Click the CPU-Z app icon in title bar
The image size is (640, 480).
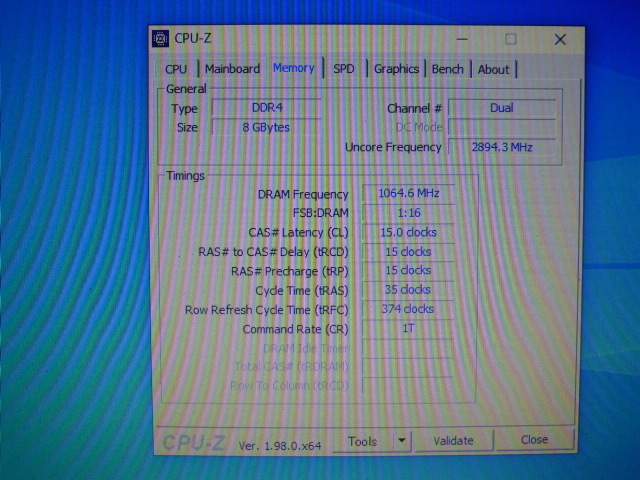click(x=160, y=39)
